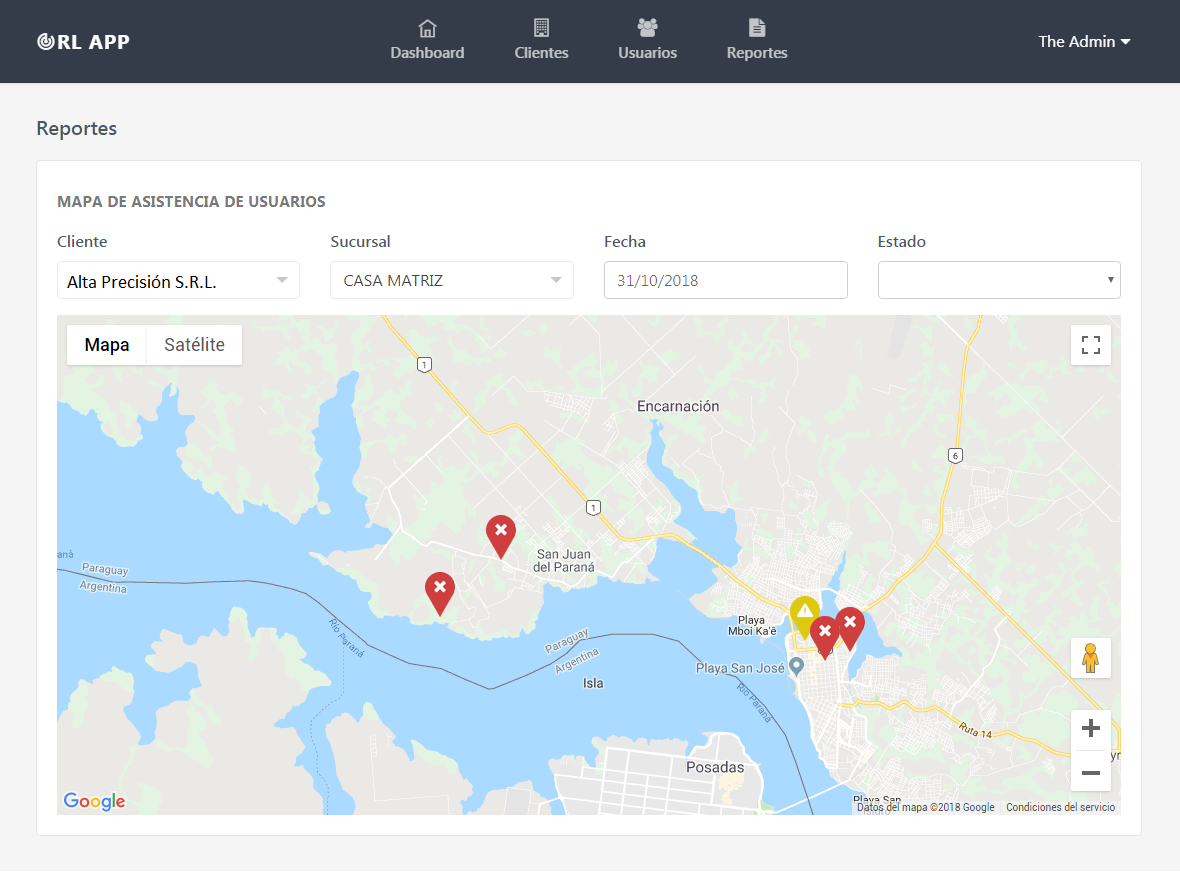Viewport: 1180px width, 873px height.
Task: Expand the Cliente dropdown Alta Precisión S.R.L.
Action: [x=178, y=281]
